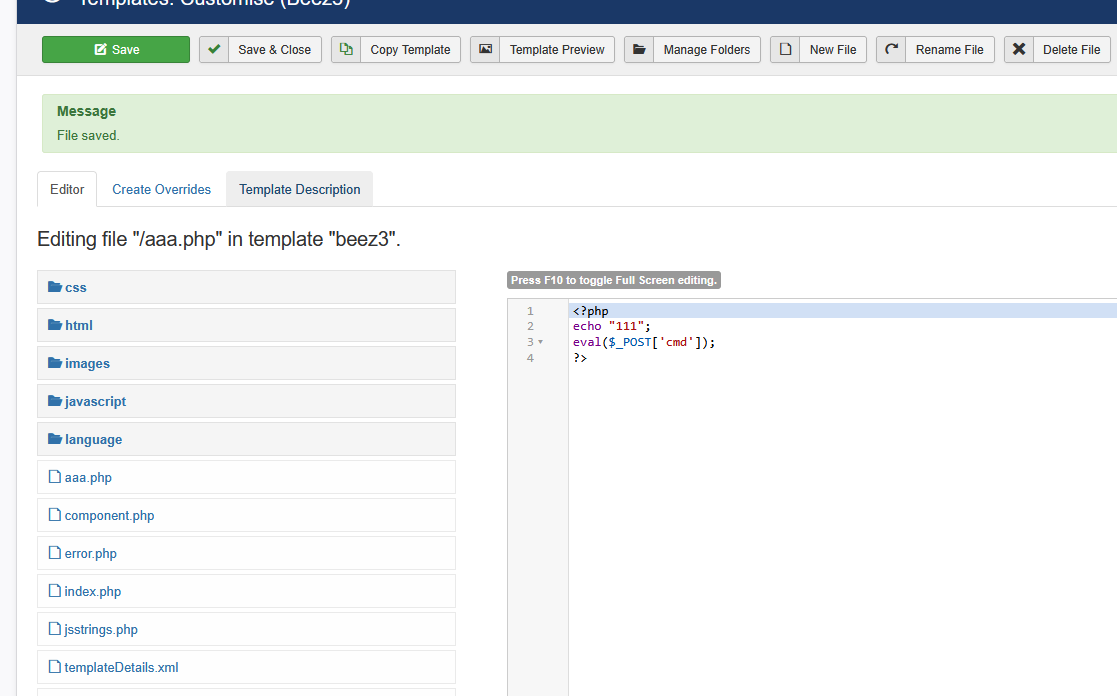Click the Template Preview image icon
Screen dimensions: 1117x696
coord(485,50)
